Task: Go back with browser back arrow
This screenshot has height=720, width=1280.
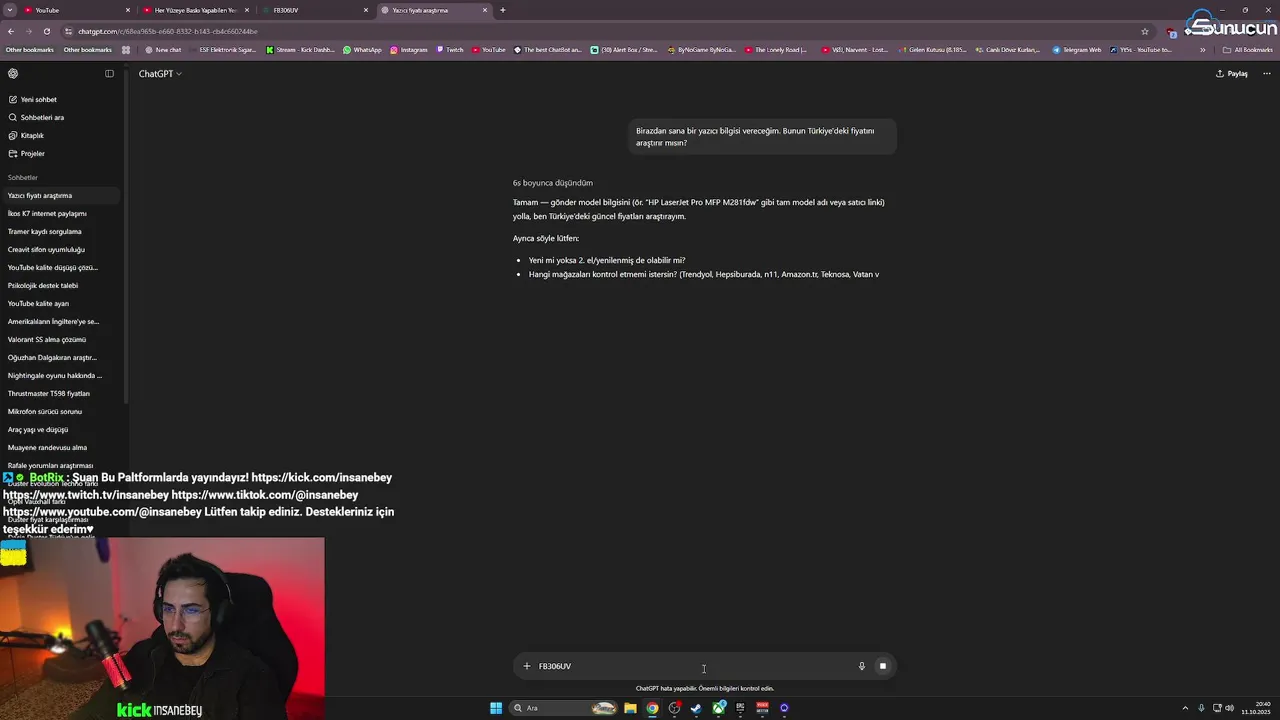Action: point(11,31)
